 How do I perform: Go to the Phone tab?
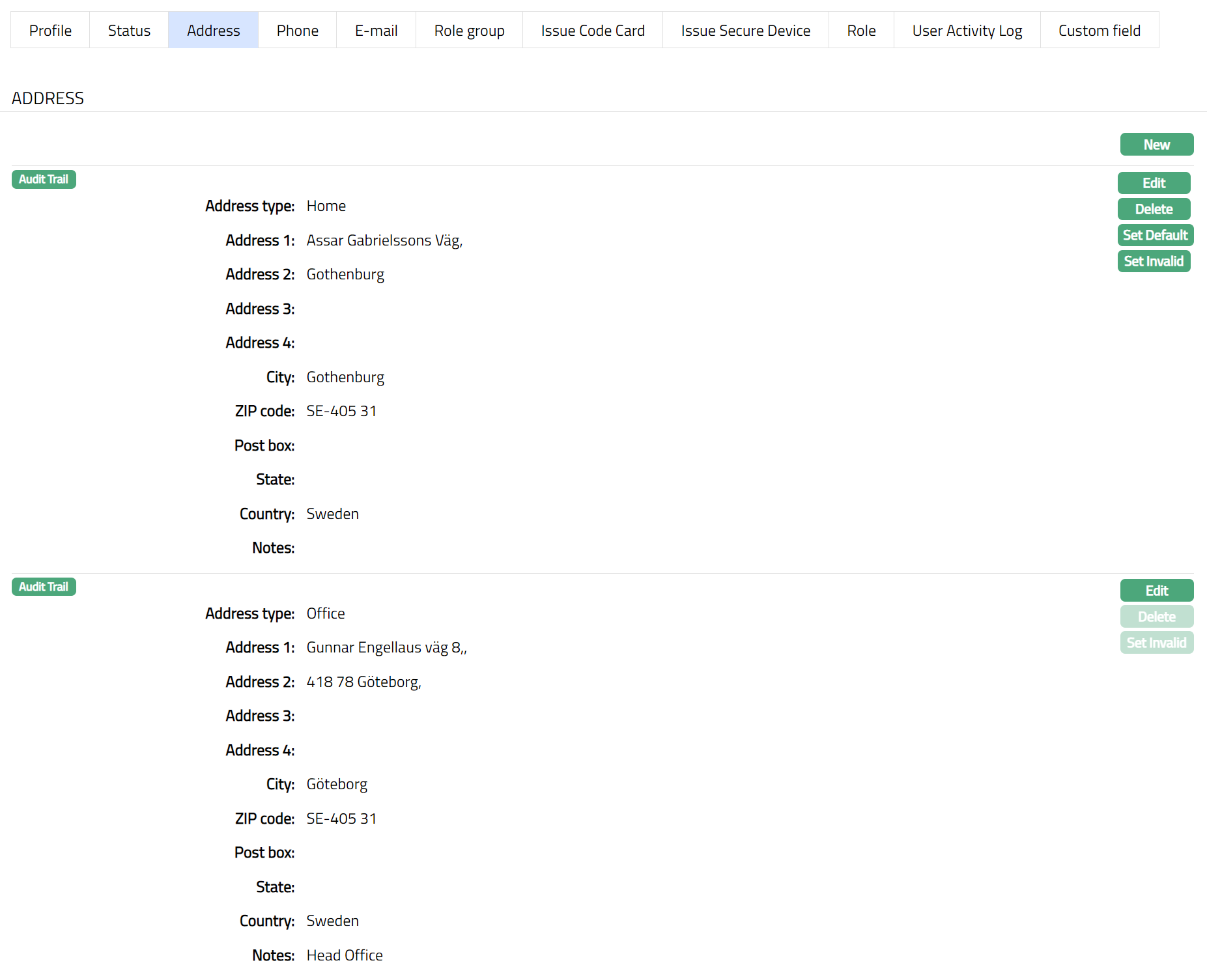[x=297, y=31]
